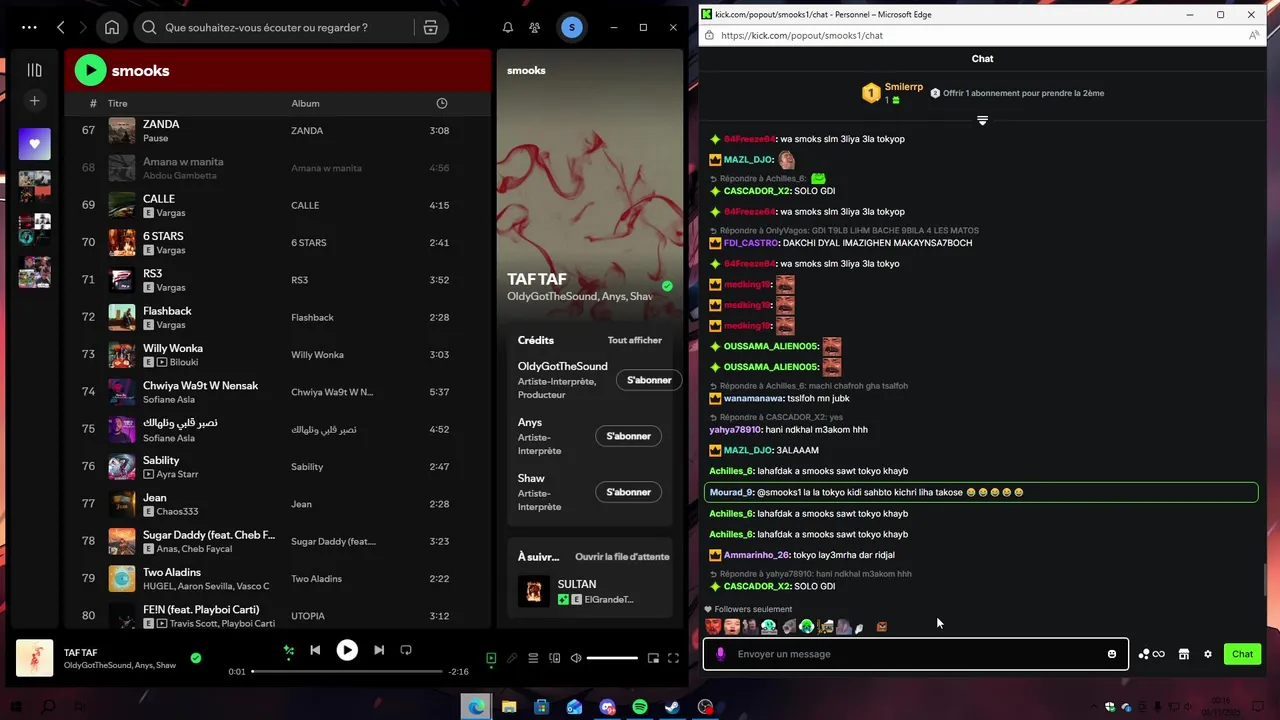The image size is (1280, 720).
Task: Follow Shaw via S'abonner button
Action: tap(628, 492)
